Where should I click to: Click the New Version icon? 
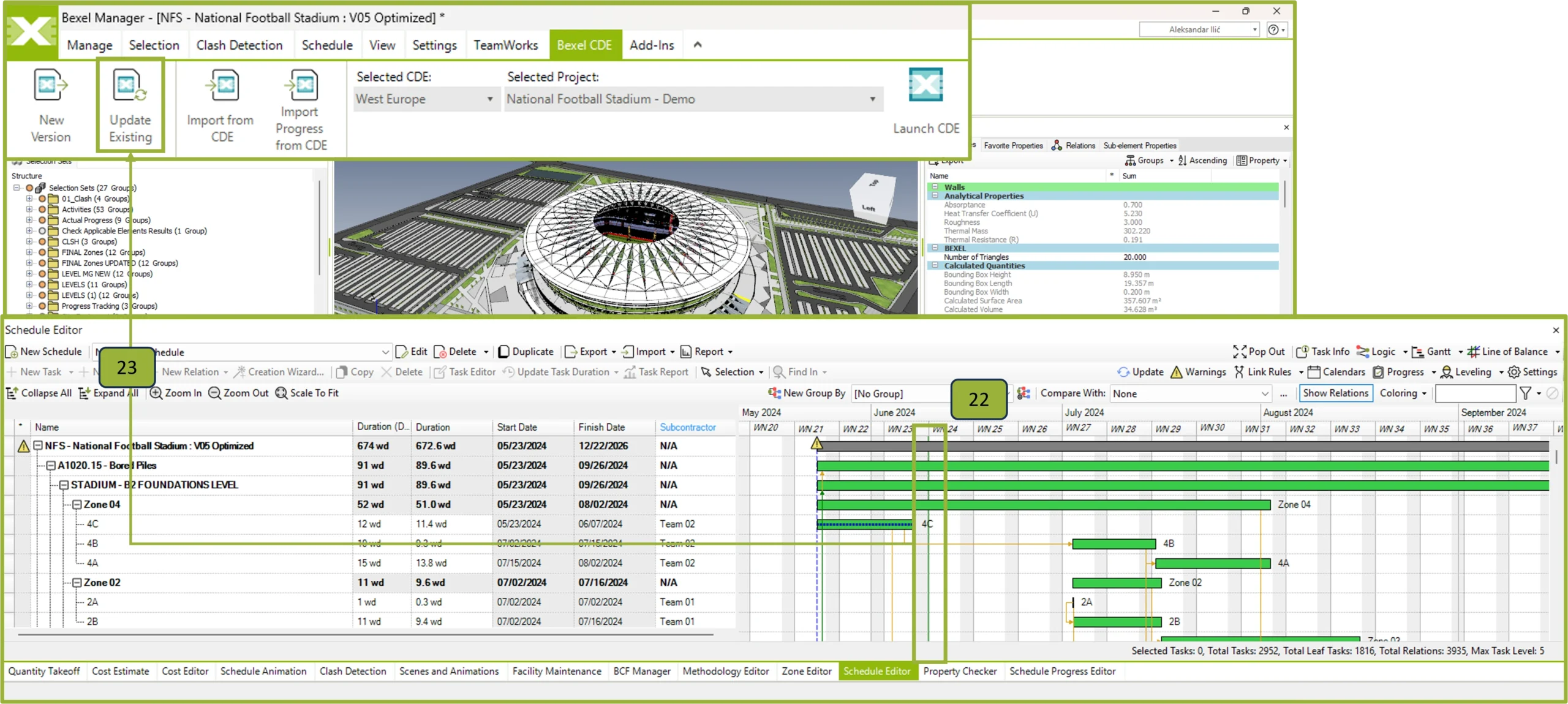pyautogui.click(x=50, y=85)
